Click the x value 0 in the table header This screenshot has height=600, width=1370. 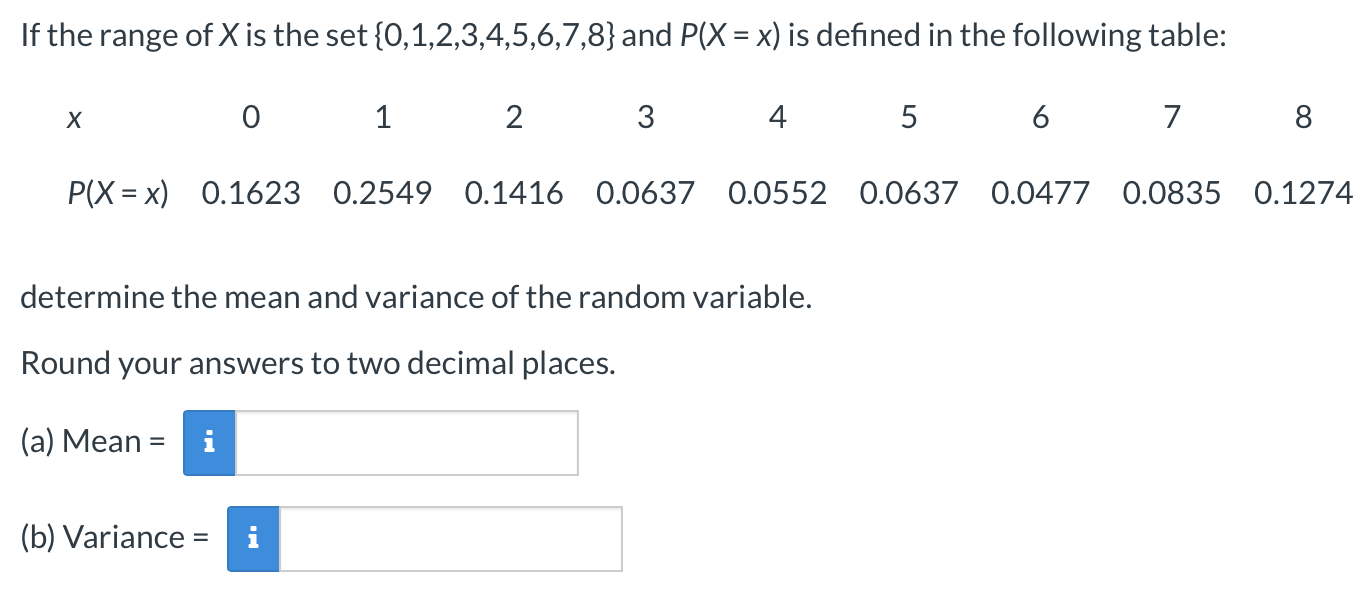(x=251, y=117)
